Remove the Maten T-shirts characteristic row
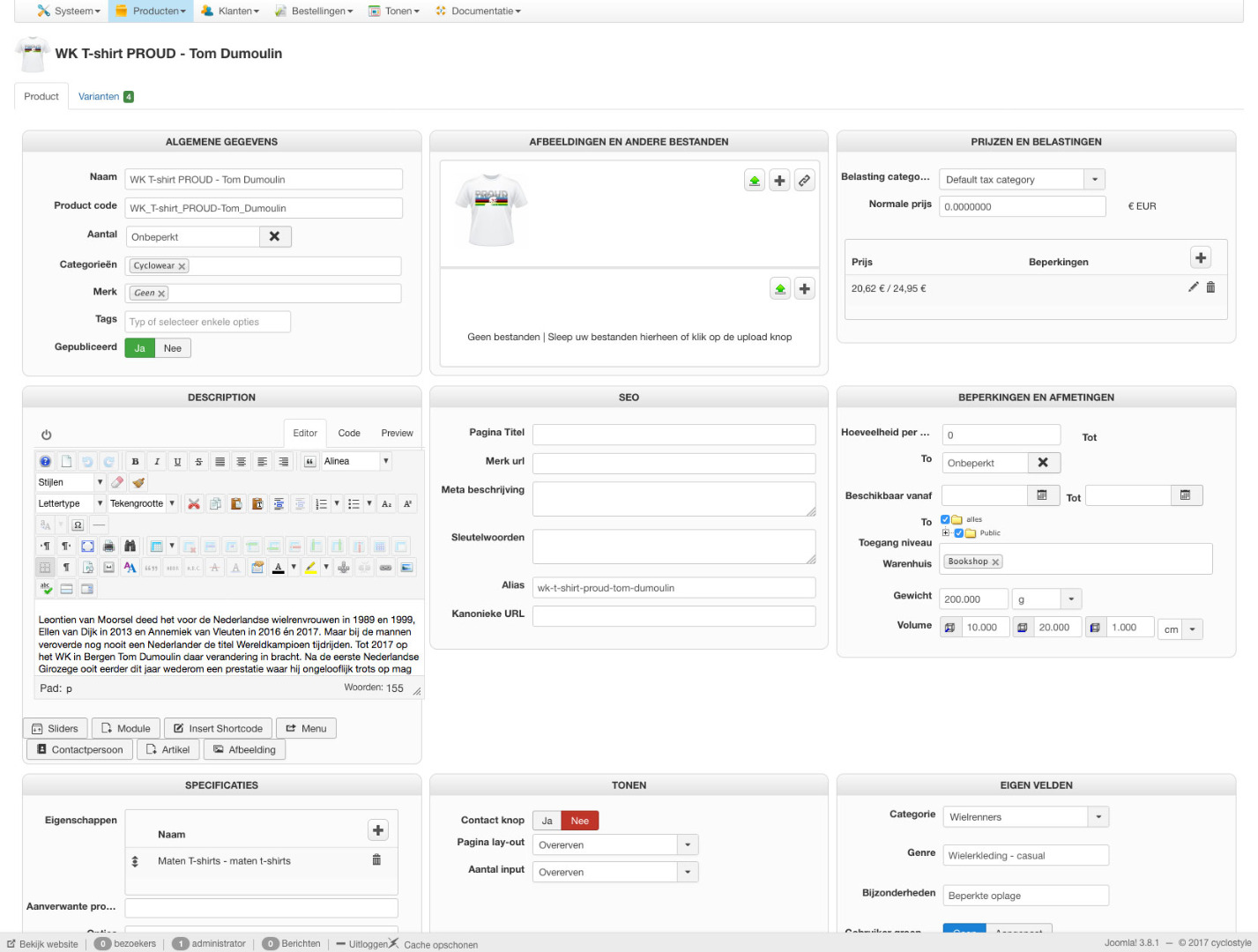This screenshot has height=952, width=1258. click(x=376, y=859)
